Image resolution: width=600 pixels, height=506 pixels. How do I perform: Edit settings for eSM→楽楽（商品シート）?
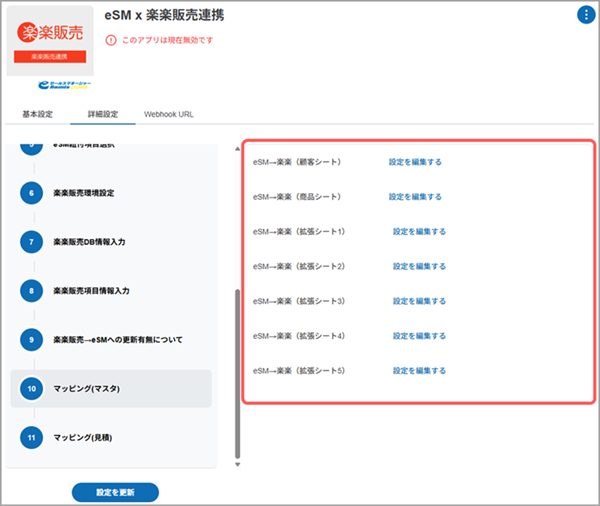click(x=415, y=197)
